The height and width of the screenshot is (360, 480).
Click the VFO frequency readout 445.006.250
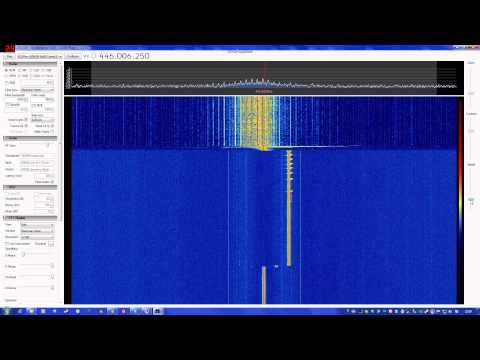click(124, 56)
